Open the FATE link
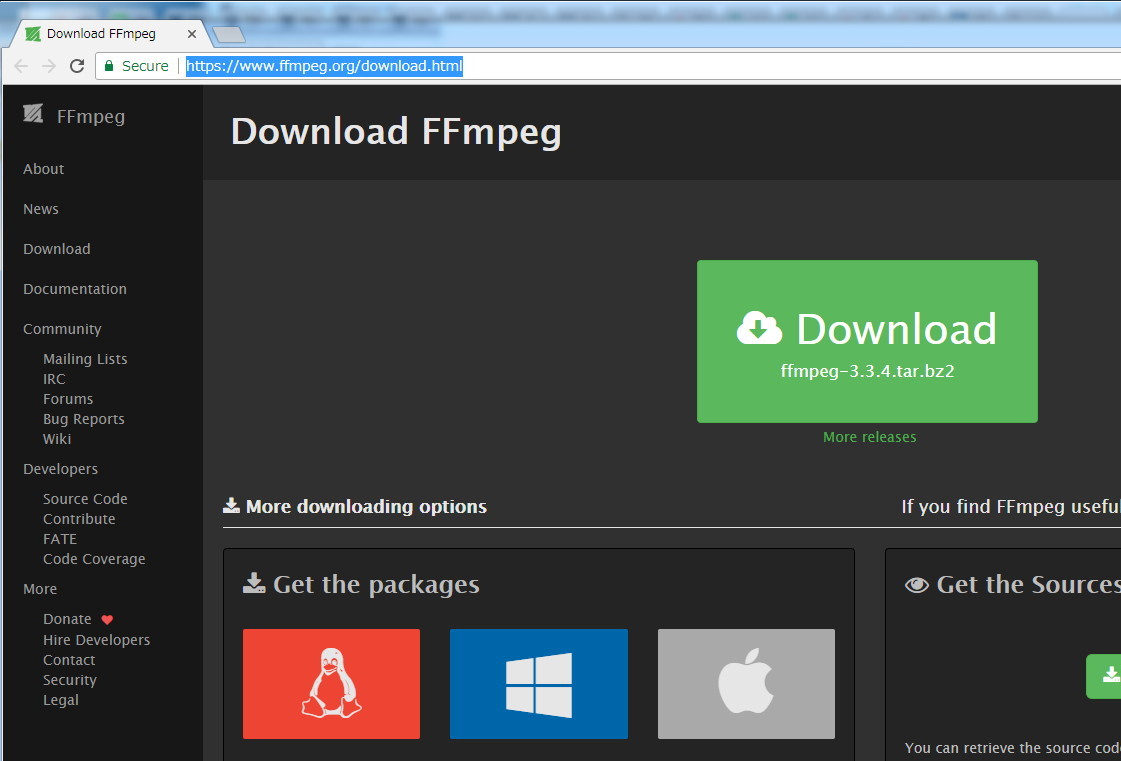The image size is (1121, 761). 60,539
